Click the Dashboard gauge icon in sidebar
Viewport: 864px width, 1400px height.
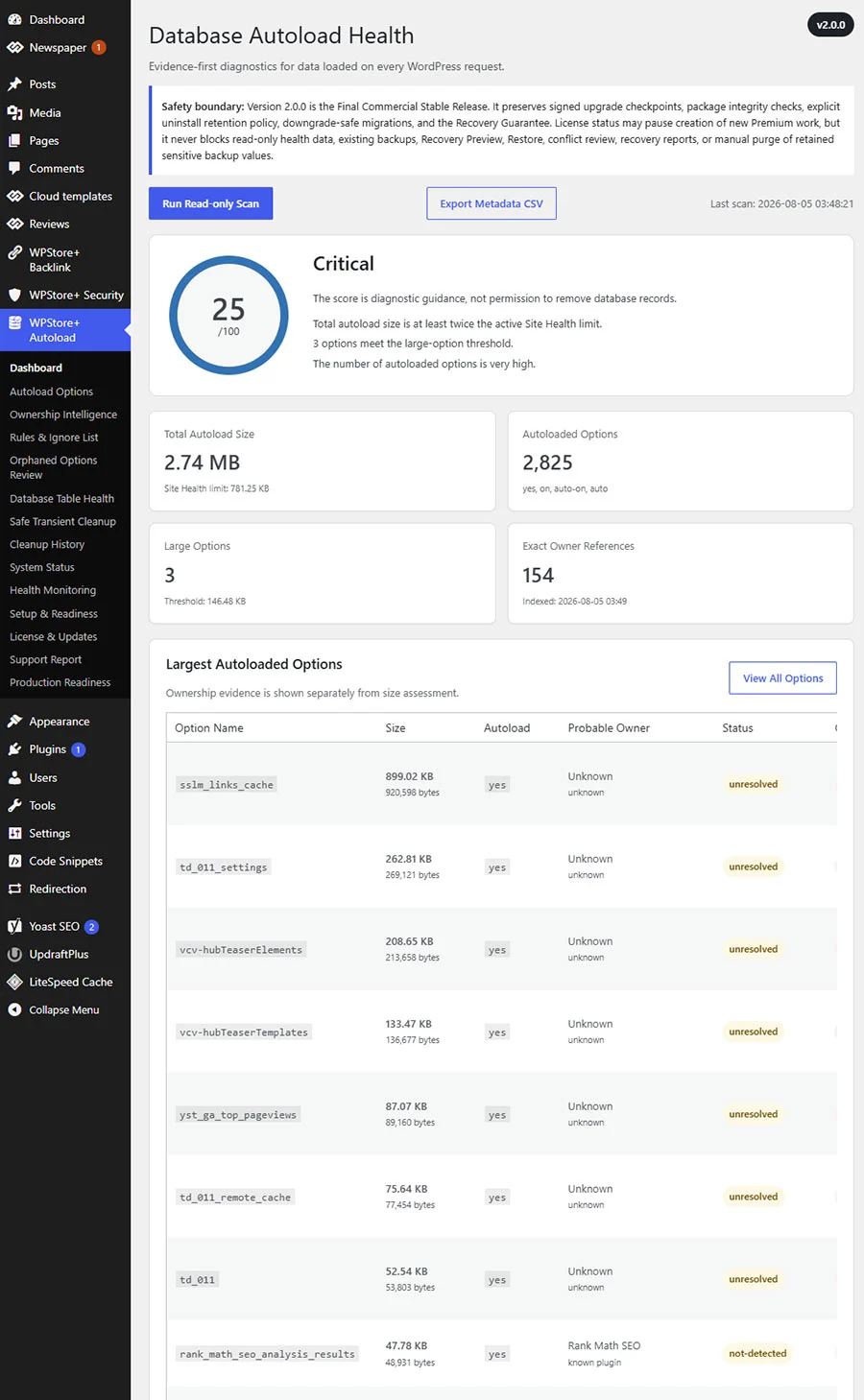[x=14, y=19]
